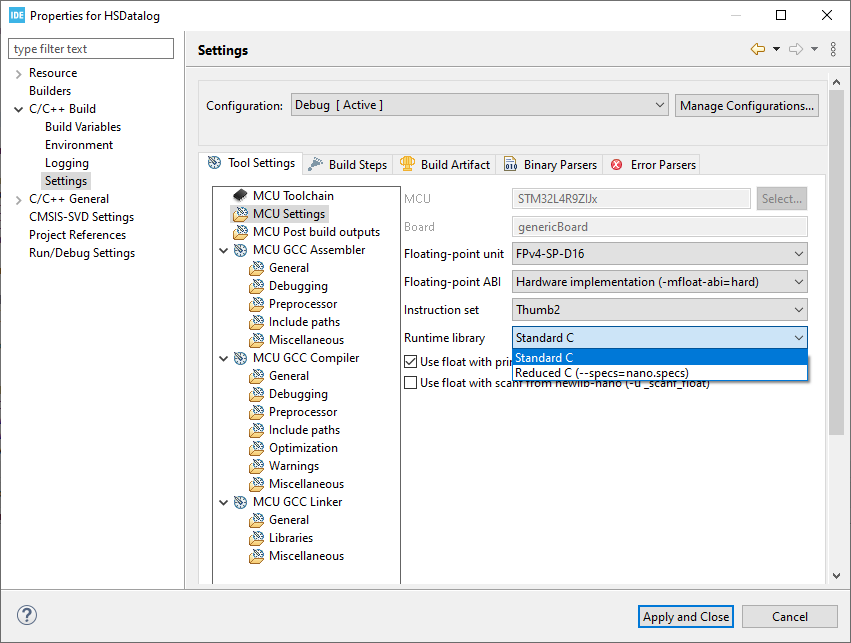Click the IDE icon in title bar
Viewport: 851px width, 643px height.
point(17,15)
